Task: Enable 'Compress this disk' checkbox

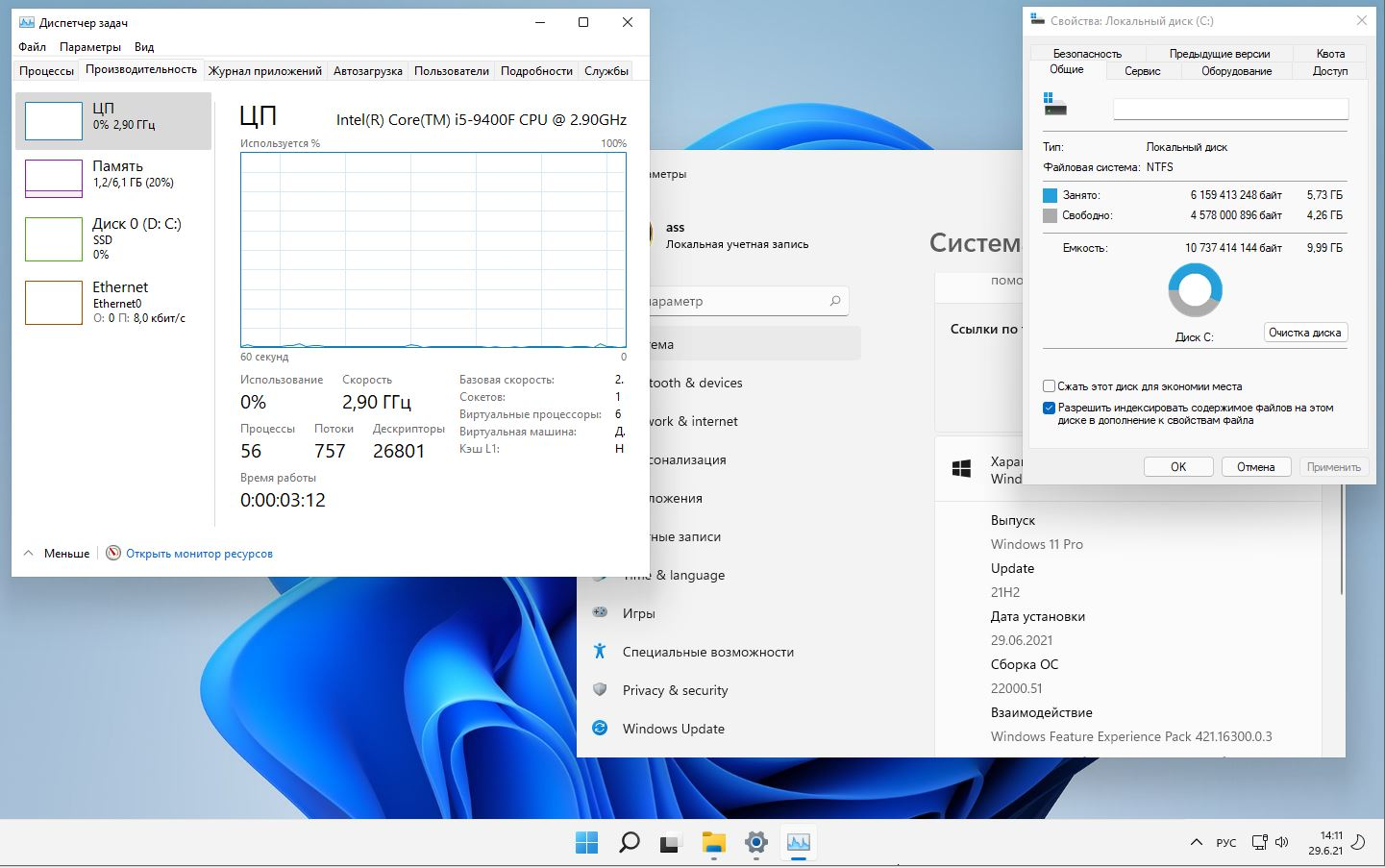Action: pyautogui.click(x=1050, y=386)
